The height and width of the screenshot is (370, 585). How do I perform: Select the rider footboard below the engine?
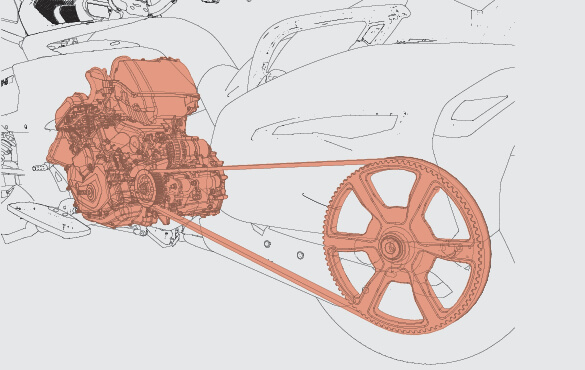point(49,220)
